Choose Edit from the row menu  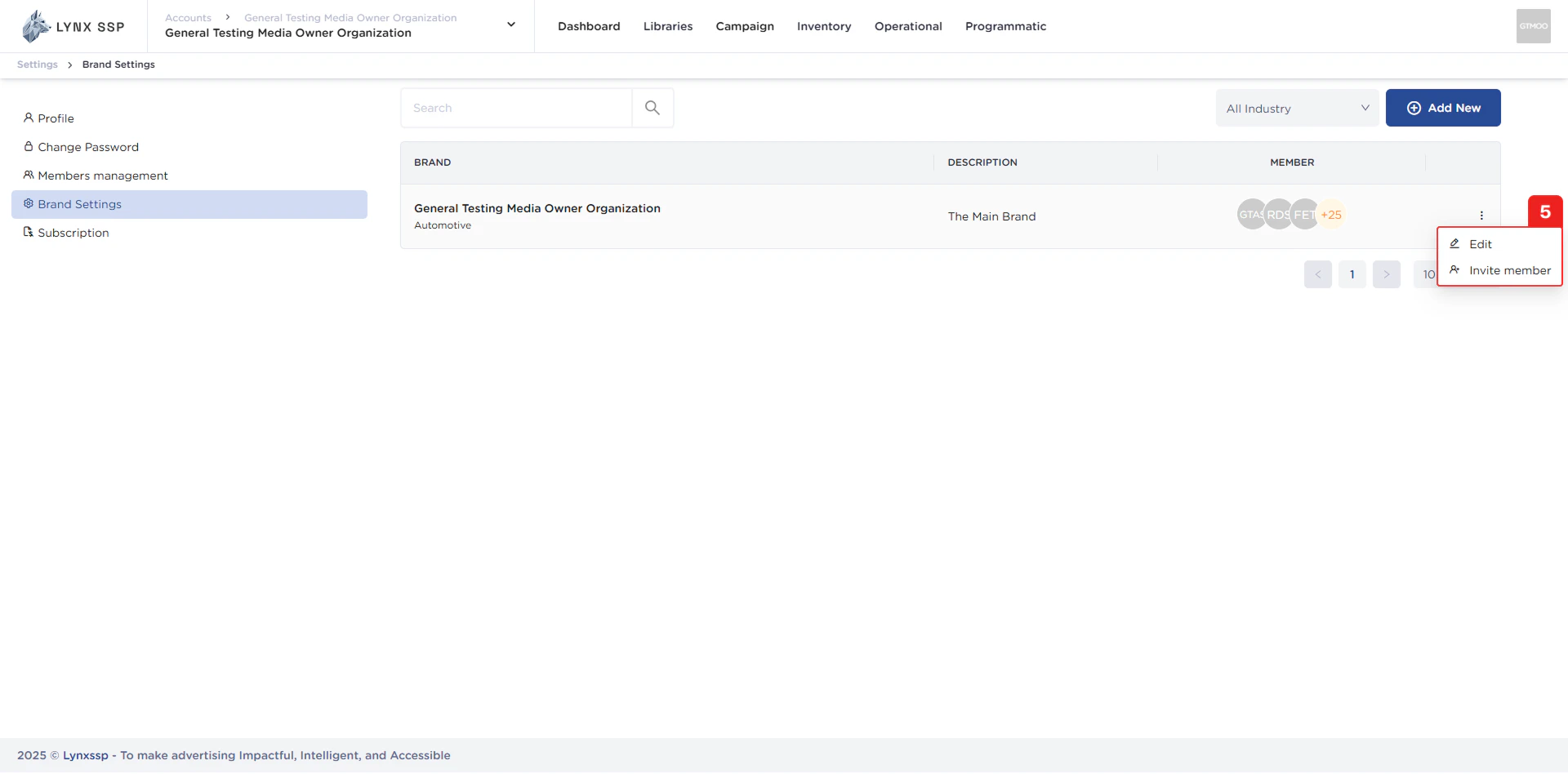click(x=1499, y=244)
